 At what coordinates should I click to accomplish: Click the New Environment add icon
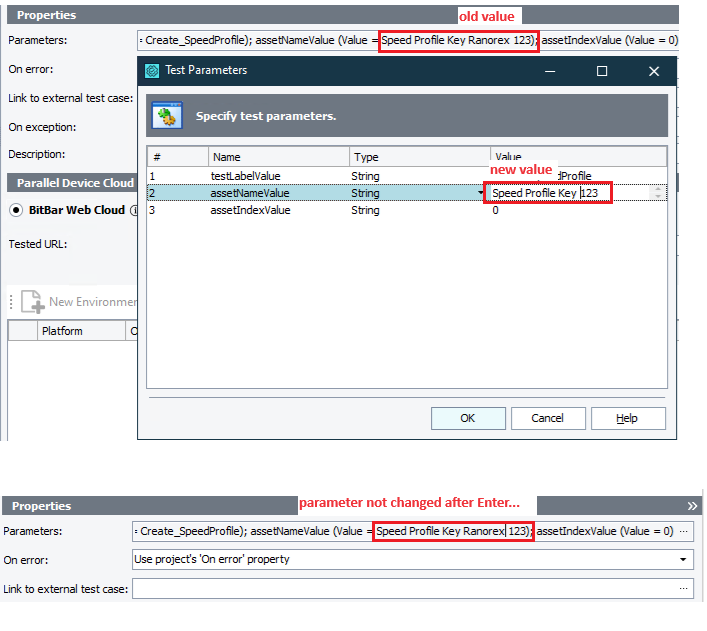click(32, 302)
